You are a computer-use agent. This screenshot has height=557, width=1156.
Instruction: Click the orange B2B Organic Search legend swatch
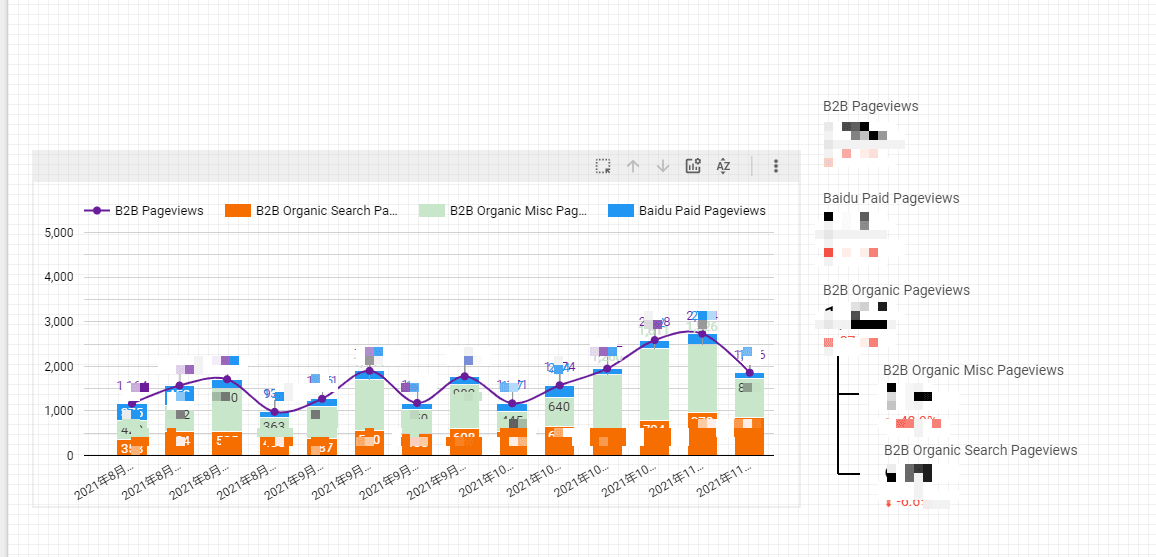[x=236, y=211]
